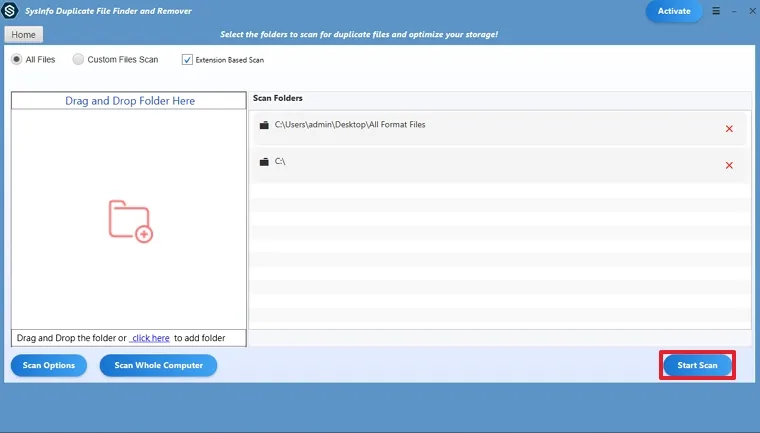Screen dimensions: 760x433
Task: Remove the All Format Files folder with red X
Action: point(729,129)
